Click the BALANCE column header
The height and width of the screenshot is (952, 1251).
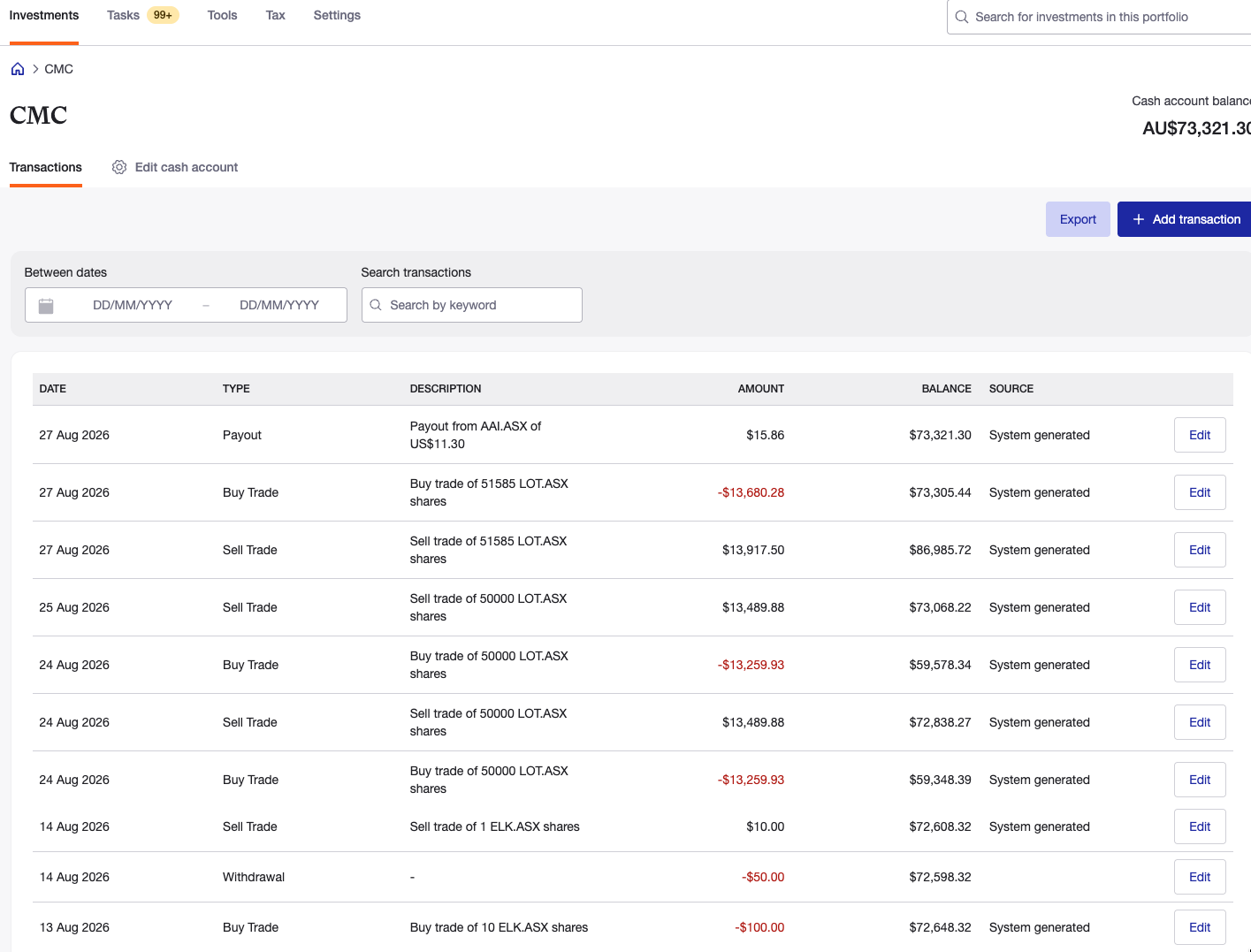(x=947, y=389)
